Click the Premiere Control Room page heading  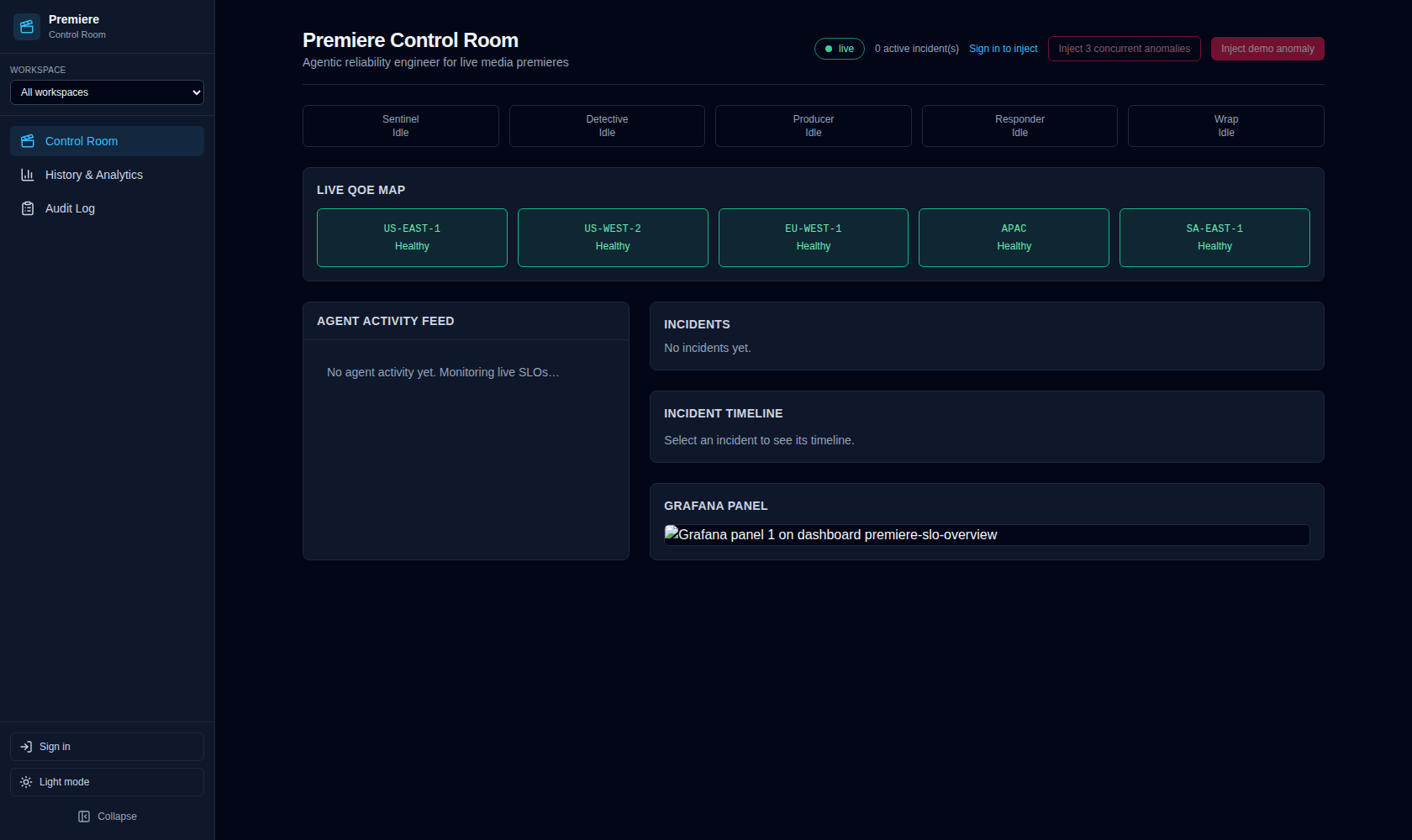(x=410, y=40)
